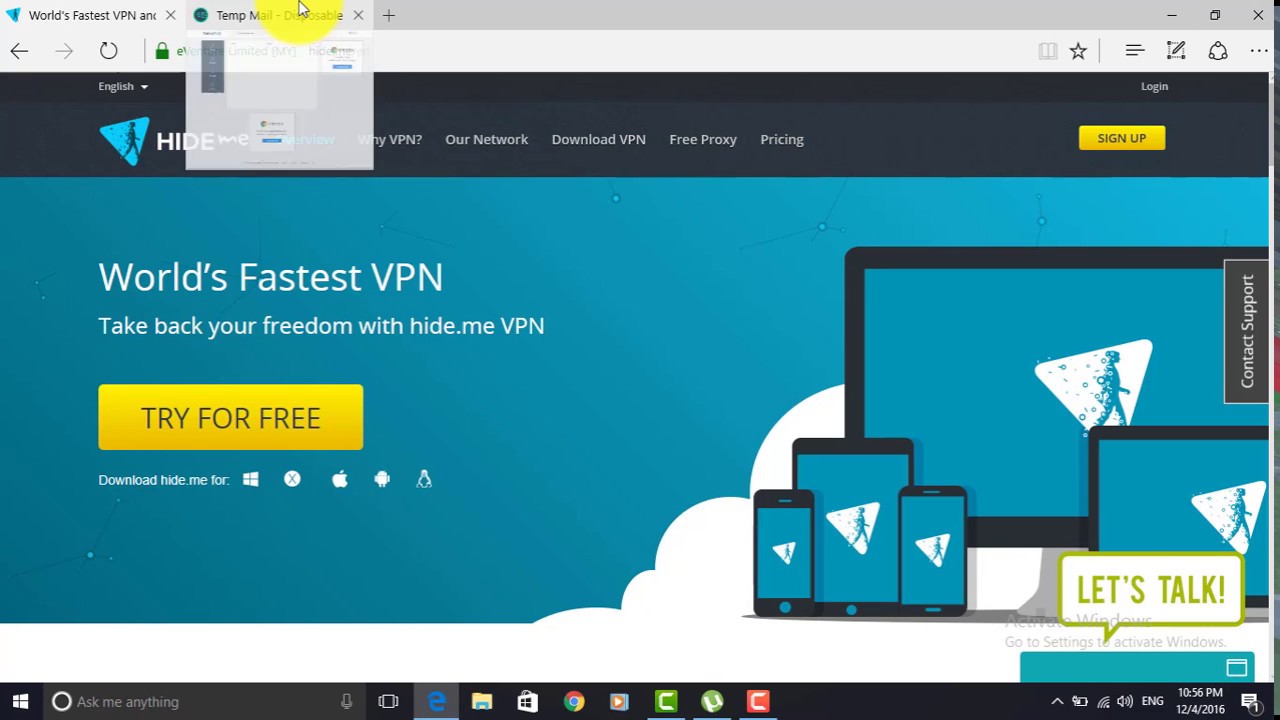Image resolution: width=1280 pixels, height=720 pixels.
Task: Click the SIGN UP button
Action: [x=1122, y=138]
